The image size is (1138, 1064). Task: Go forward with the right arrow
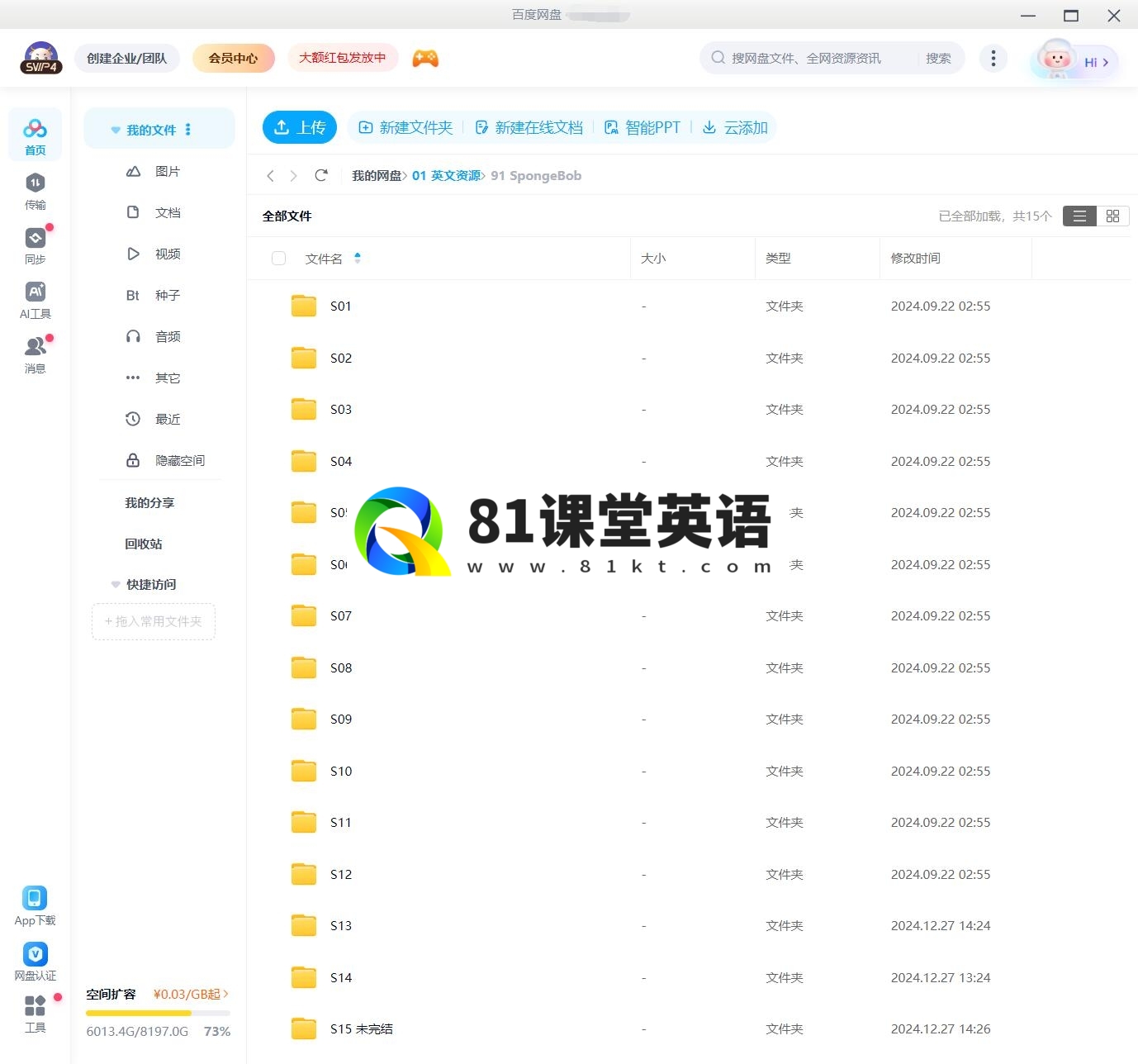tap(293, 175)
